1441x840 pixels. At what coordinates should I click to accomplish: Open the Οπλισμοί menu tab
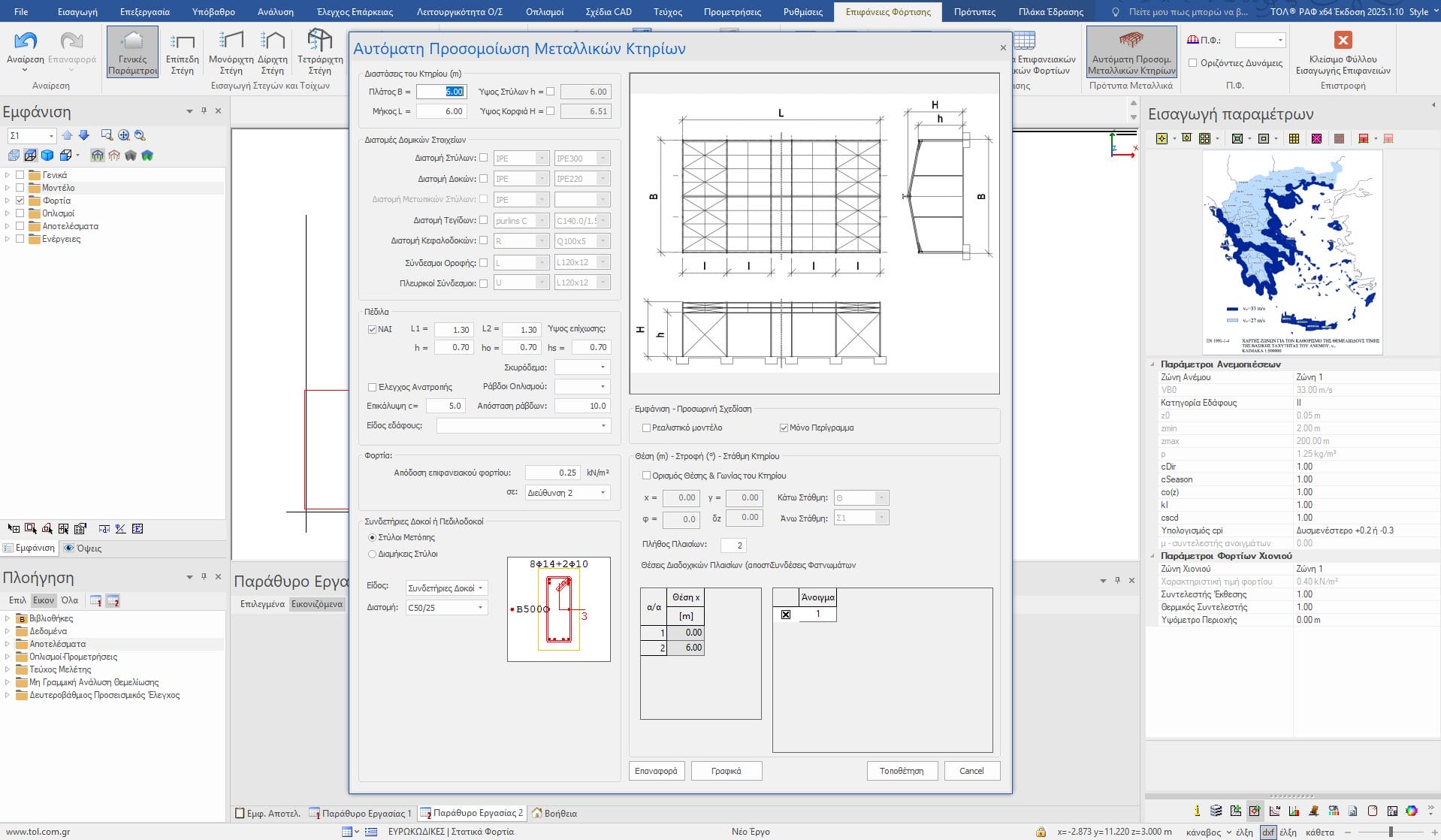[x=545, y=11]
